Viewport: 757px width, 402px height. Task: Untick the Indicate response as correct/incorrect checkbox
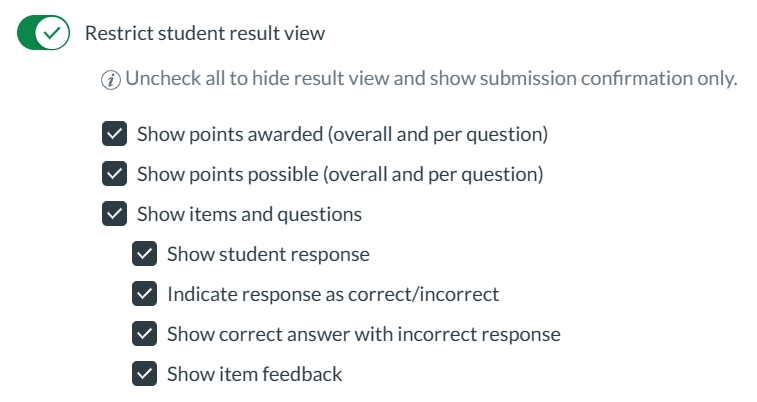click(x=145, y=294)
